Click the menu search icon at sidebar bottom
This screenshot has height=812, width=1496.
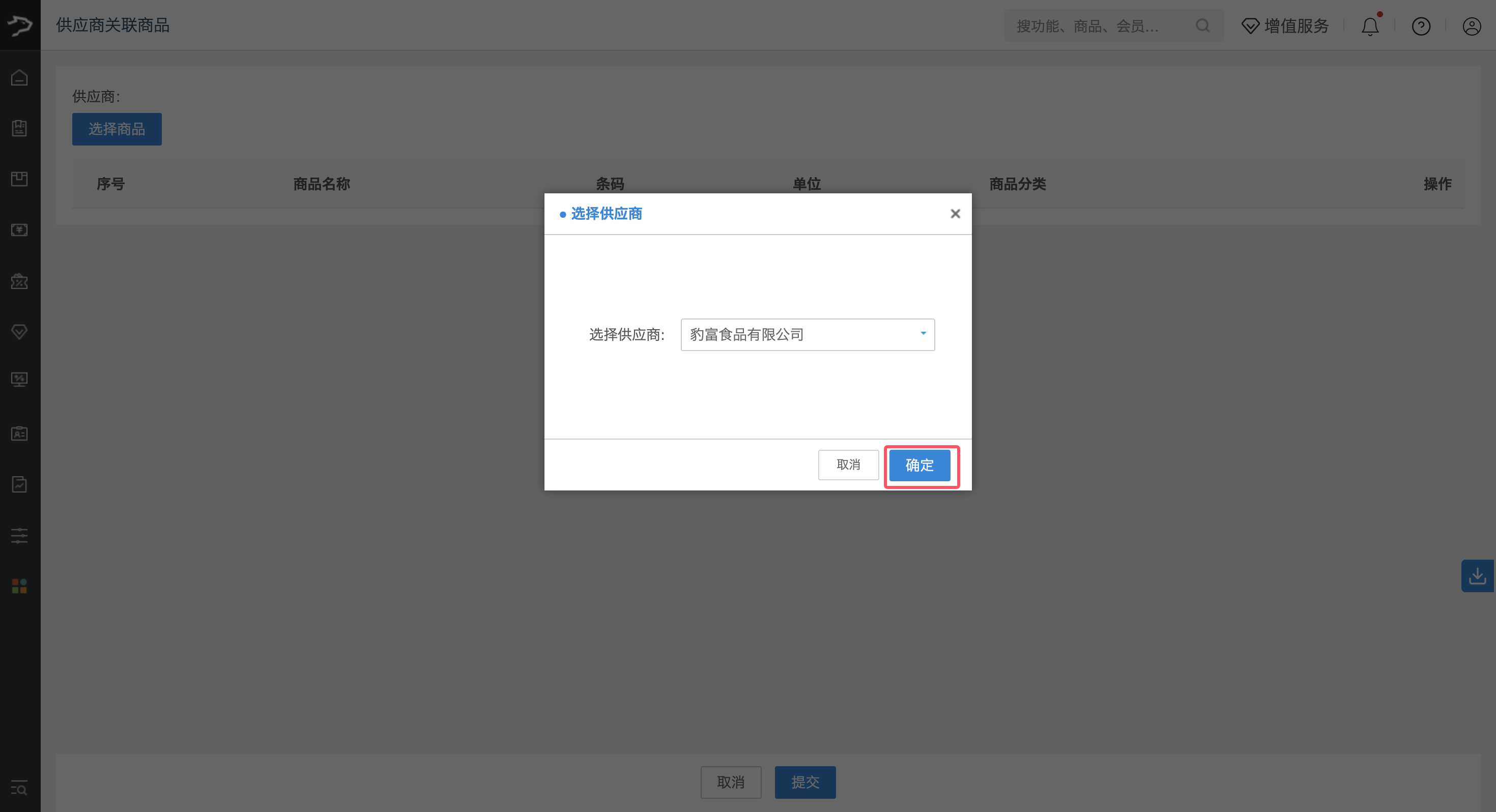(x=19, y=788)
